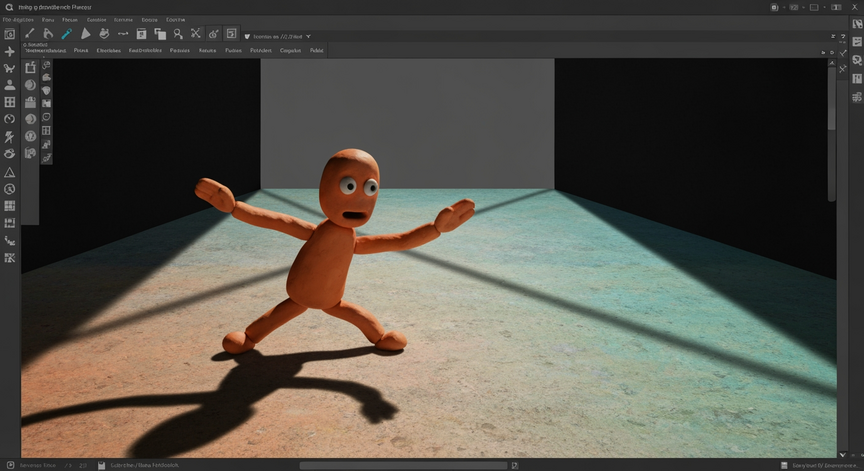Click the crossed tools icon below diagonal tool
Viewport: 864px width, 471px height.
[843, 69]
